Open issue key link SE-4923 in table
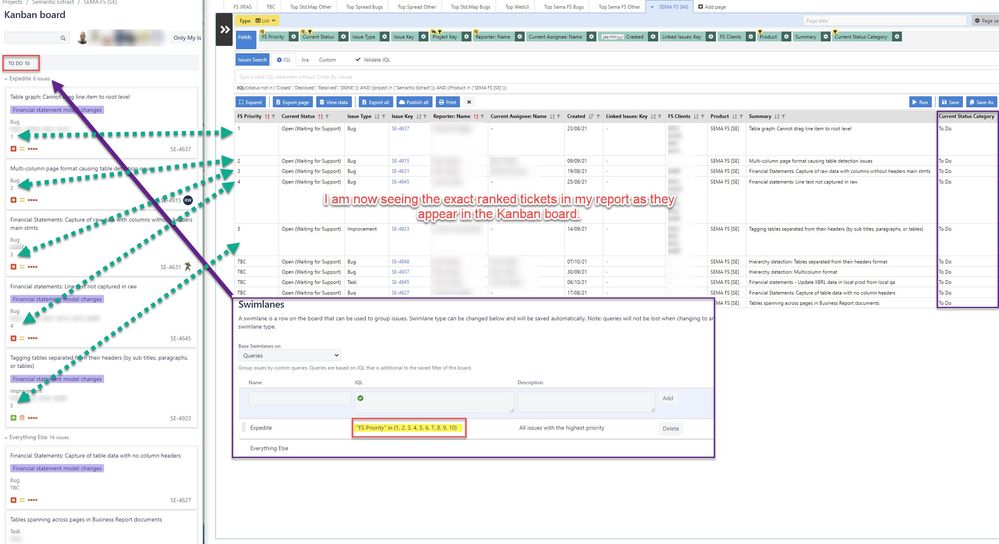The width and height of the screenshot is (999, 544). 400,229
